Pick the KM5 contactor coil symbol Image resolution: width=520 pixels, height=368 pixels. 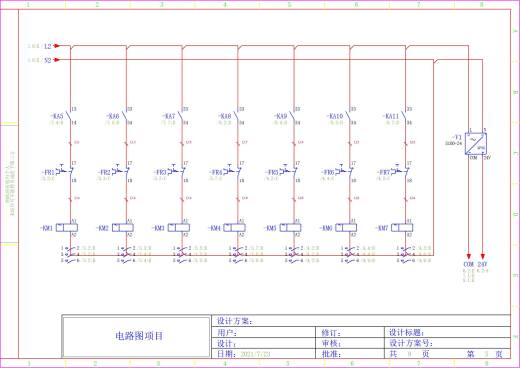[290, 228]
